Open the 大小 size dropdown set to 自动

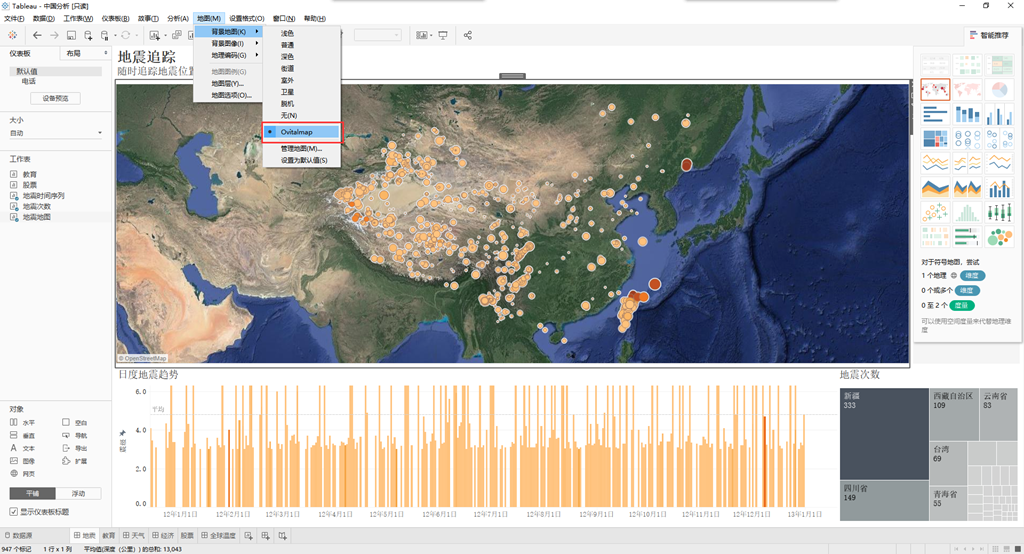56,133
